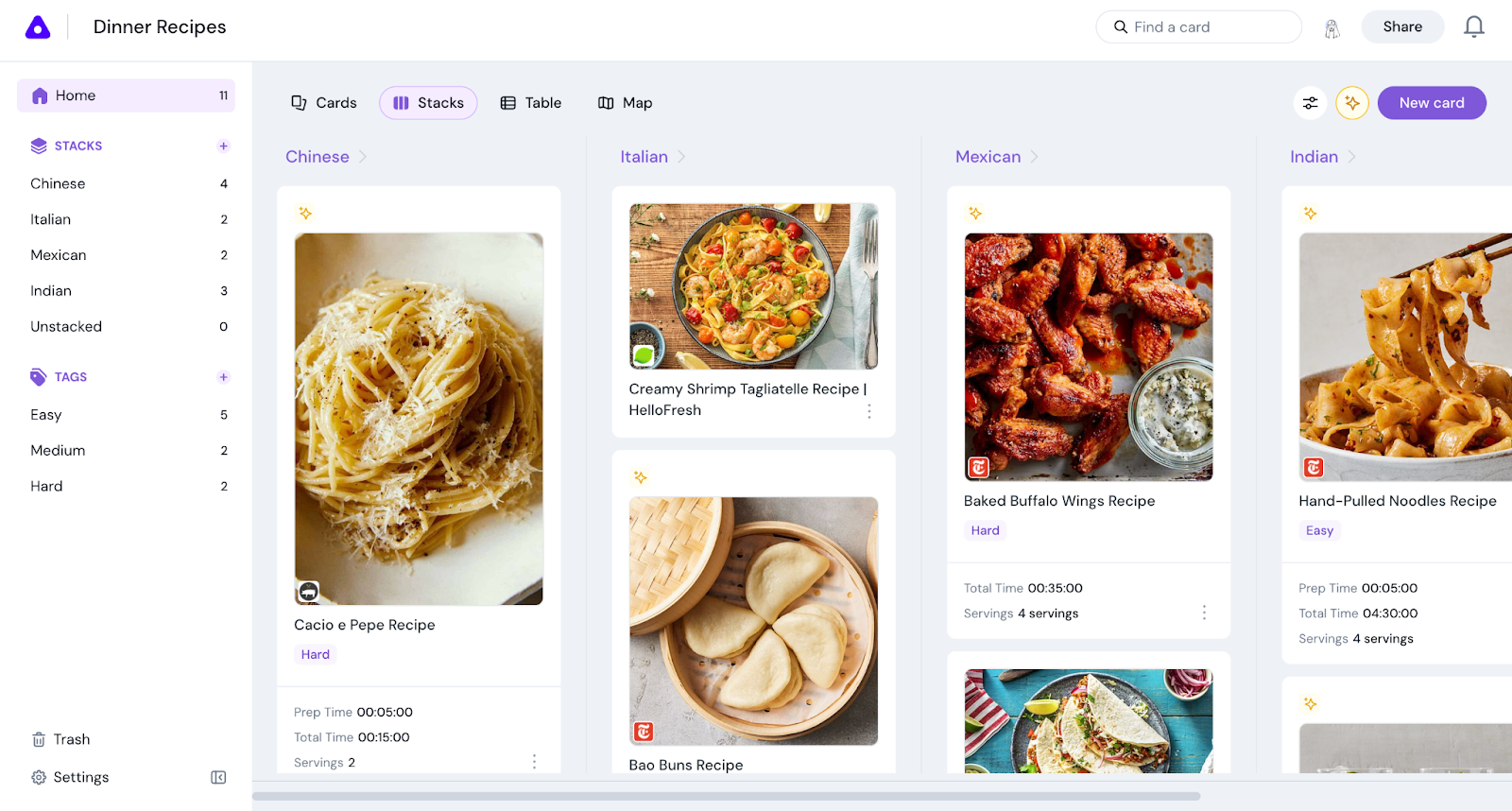Switch to Table view
This screenshot has width=1512, height=811.
pyautogui.click(x=531, y=103)
